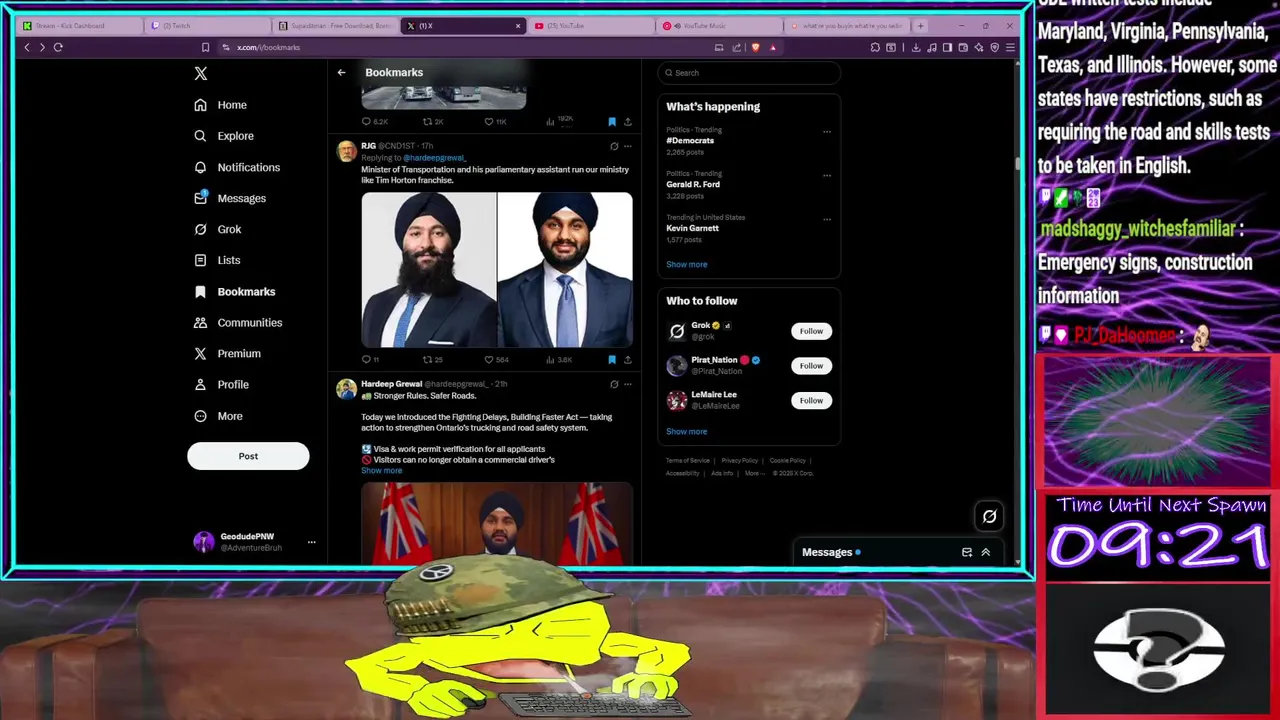Open the left photo in RJG post
This screenshot has width=1280, height=720.
tap(429, 270)
